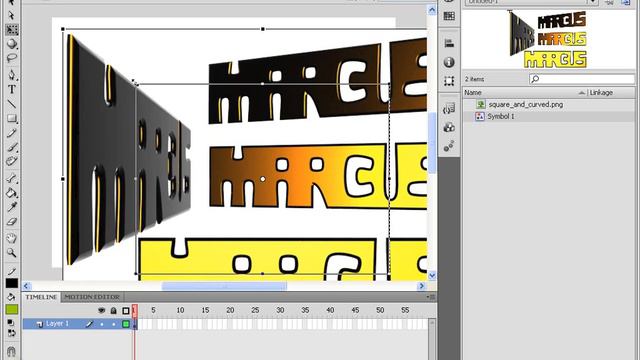Toggle Layer 1 green outline square
640x360 pixels.
[x=126, y=324]
